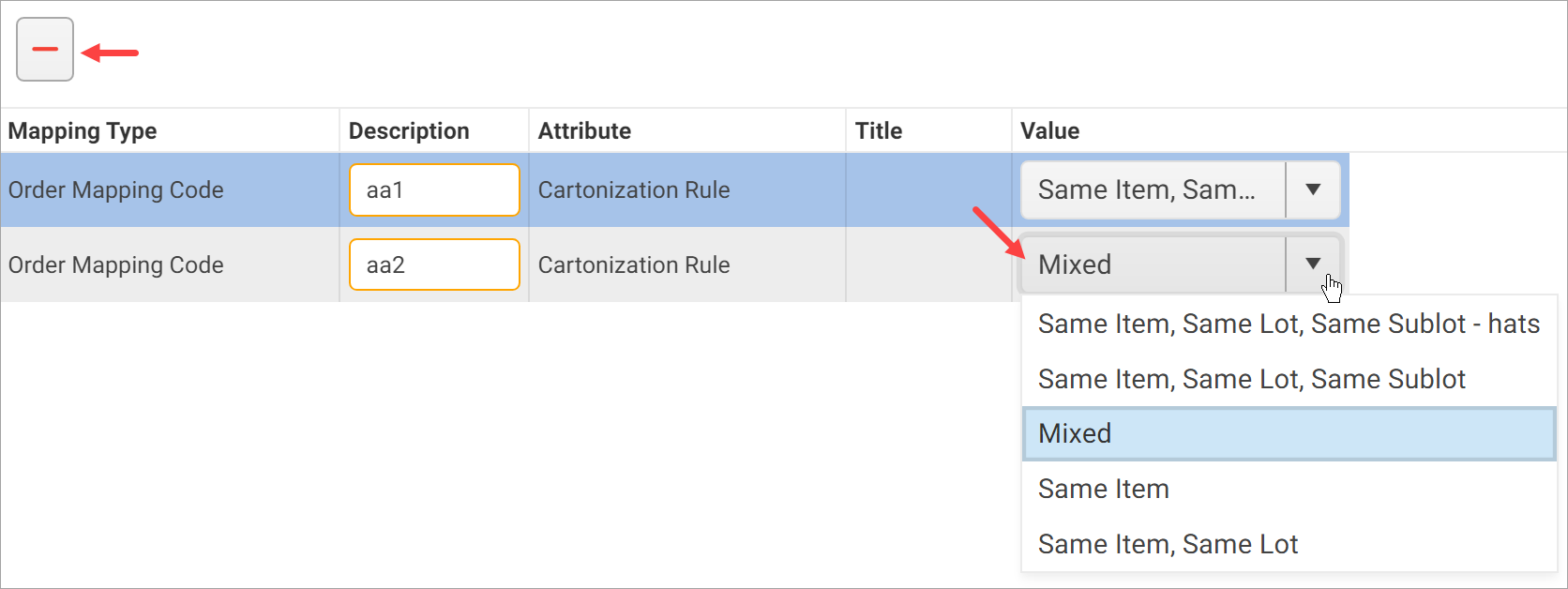Screen dimensions: 1568x589
Task: Open the Value dropdown arrow for row aa2
Action: point(1312,264)
